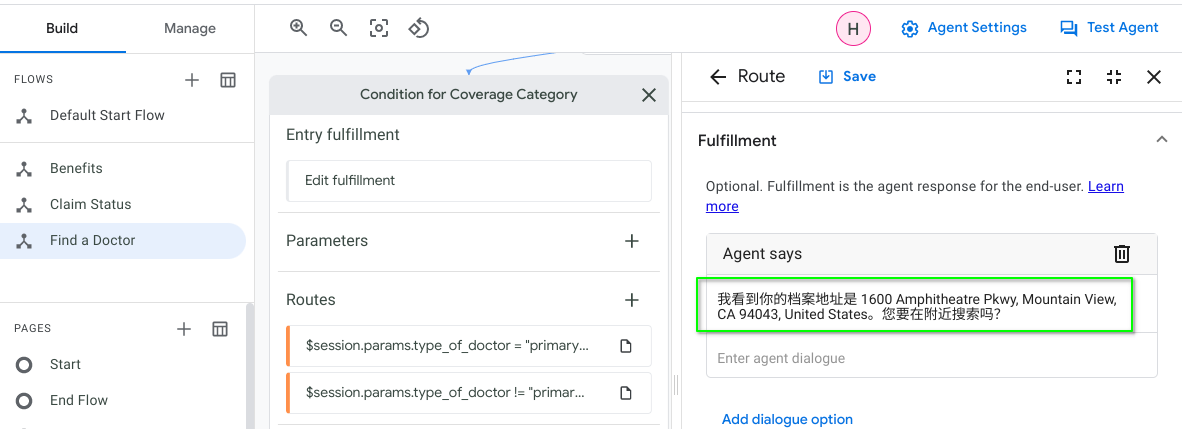Screen dimensions: 1182x429
Task: Go back from the Route panel
Action: coord(717,77)
